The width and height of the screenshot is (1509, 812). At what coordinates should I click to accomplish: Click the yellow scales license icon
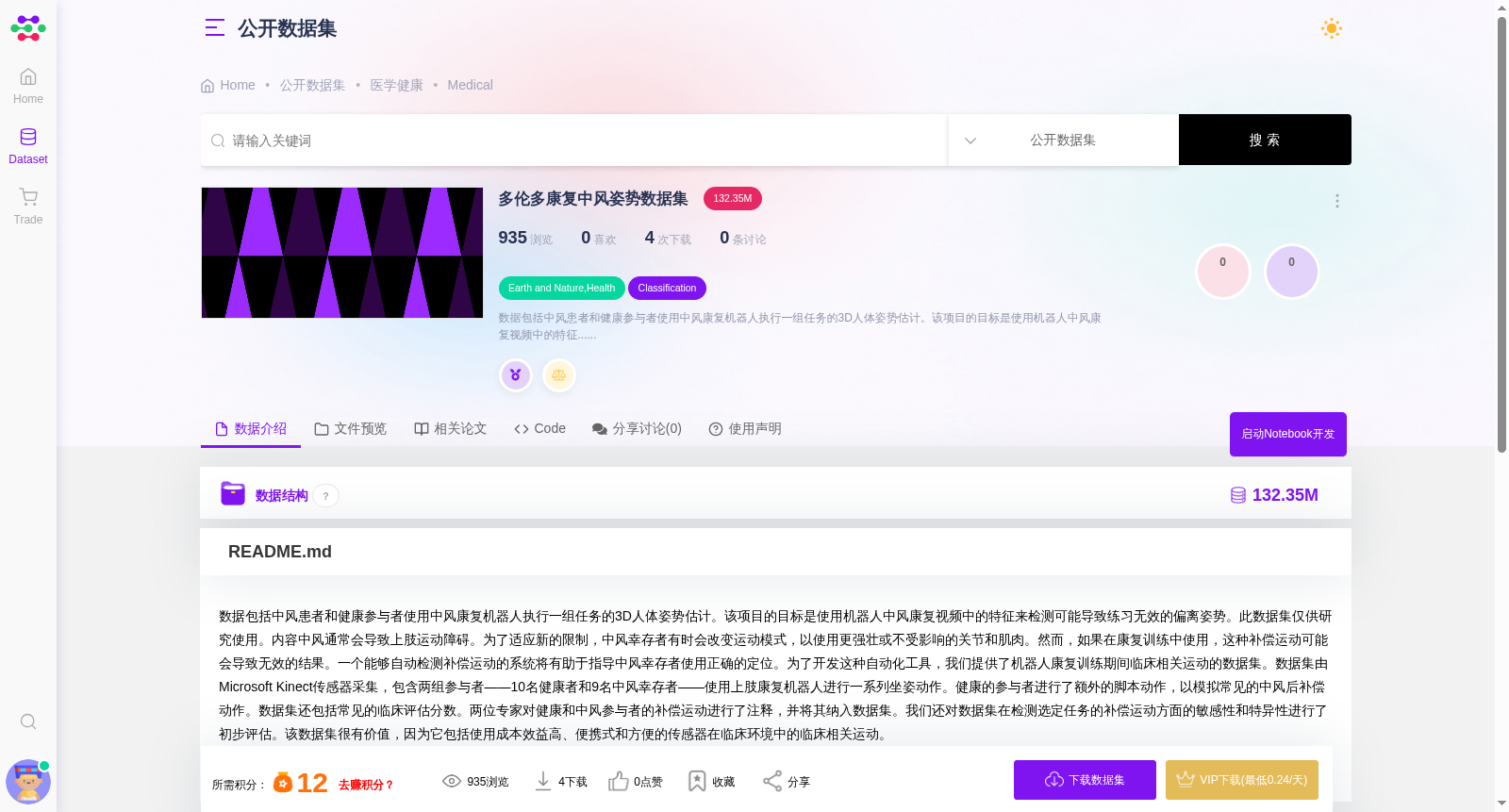559,375
